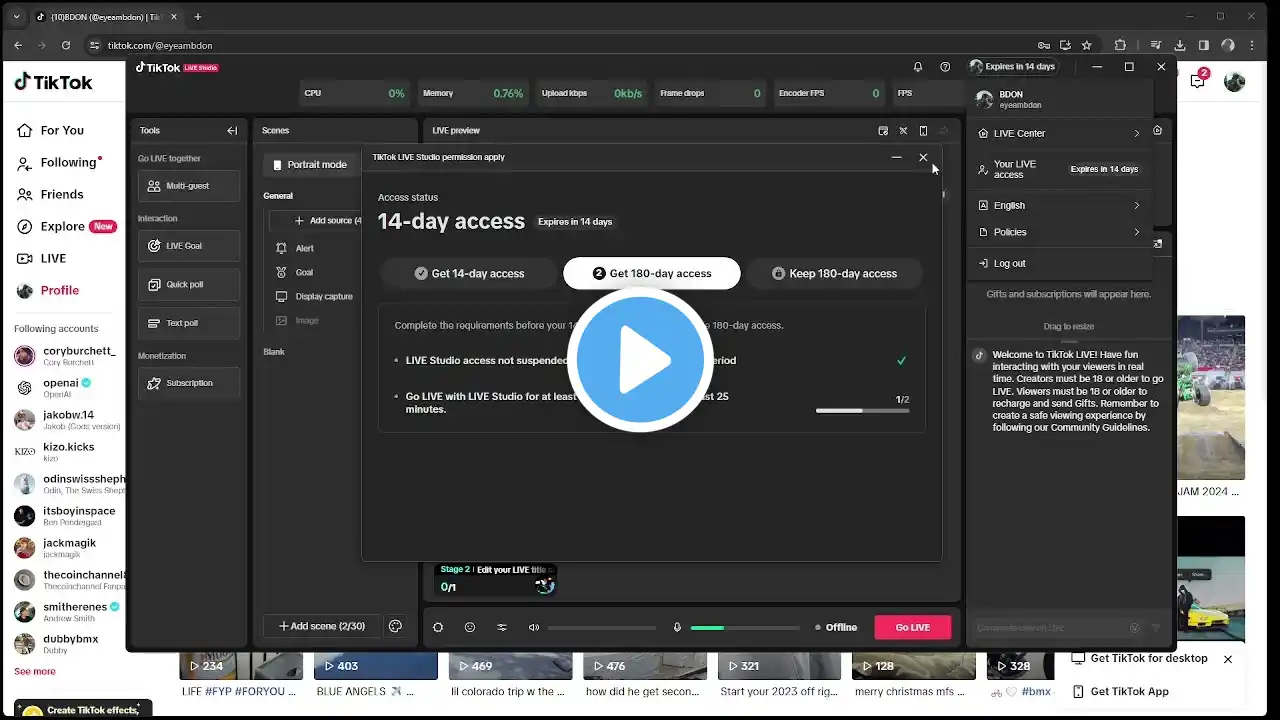This screenshot has height=720, width=1280.
Task: Minimize the permission apply dialog
Action: 896,157
